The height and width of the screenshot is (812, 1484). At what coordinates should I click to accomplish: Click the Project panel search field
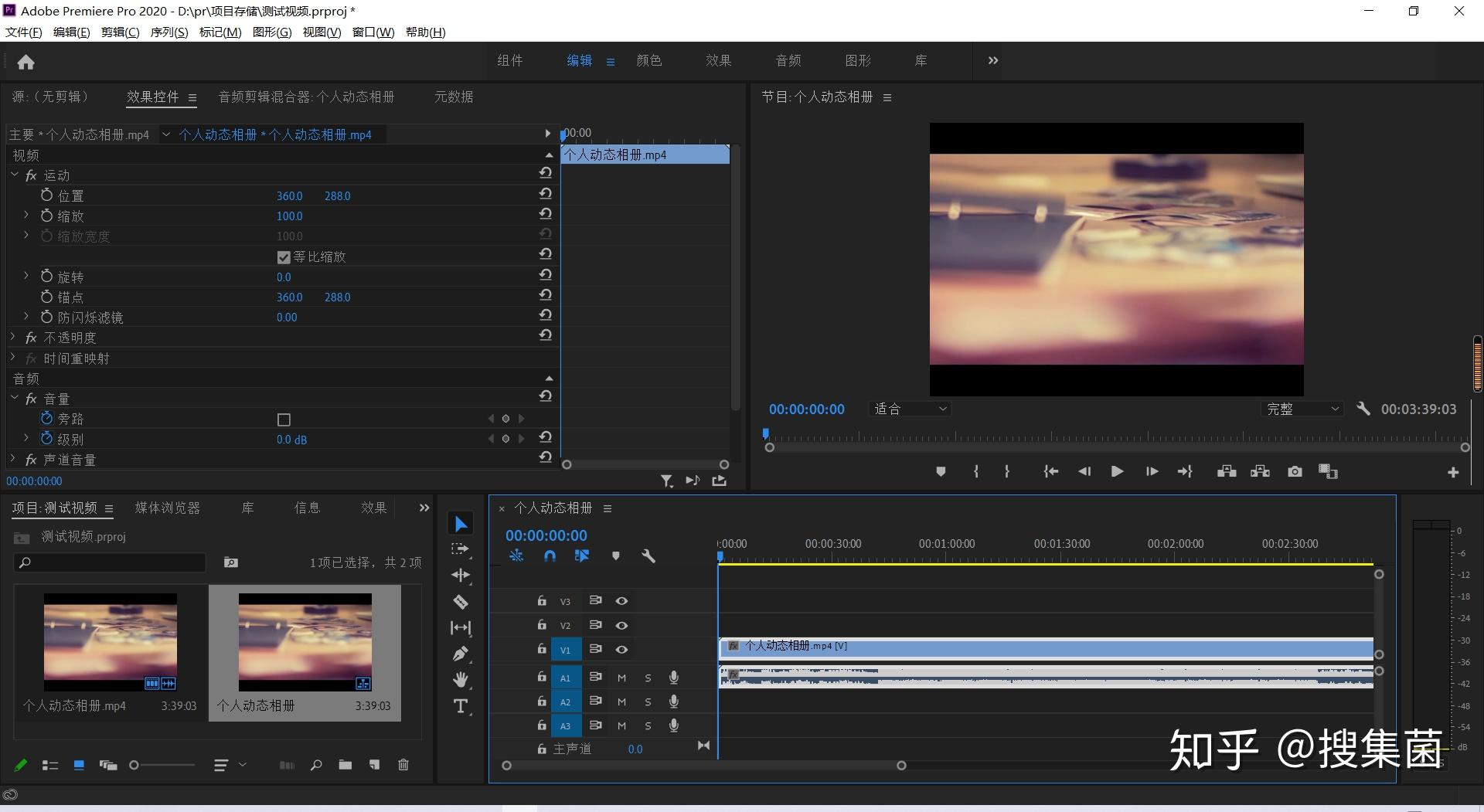[x=110, y=562]
